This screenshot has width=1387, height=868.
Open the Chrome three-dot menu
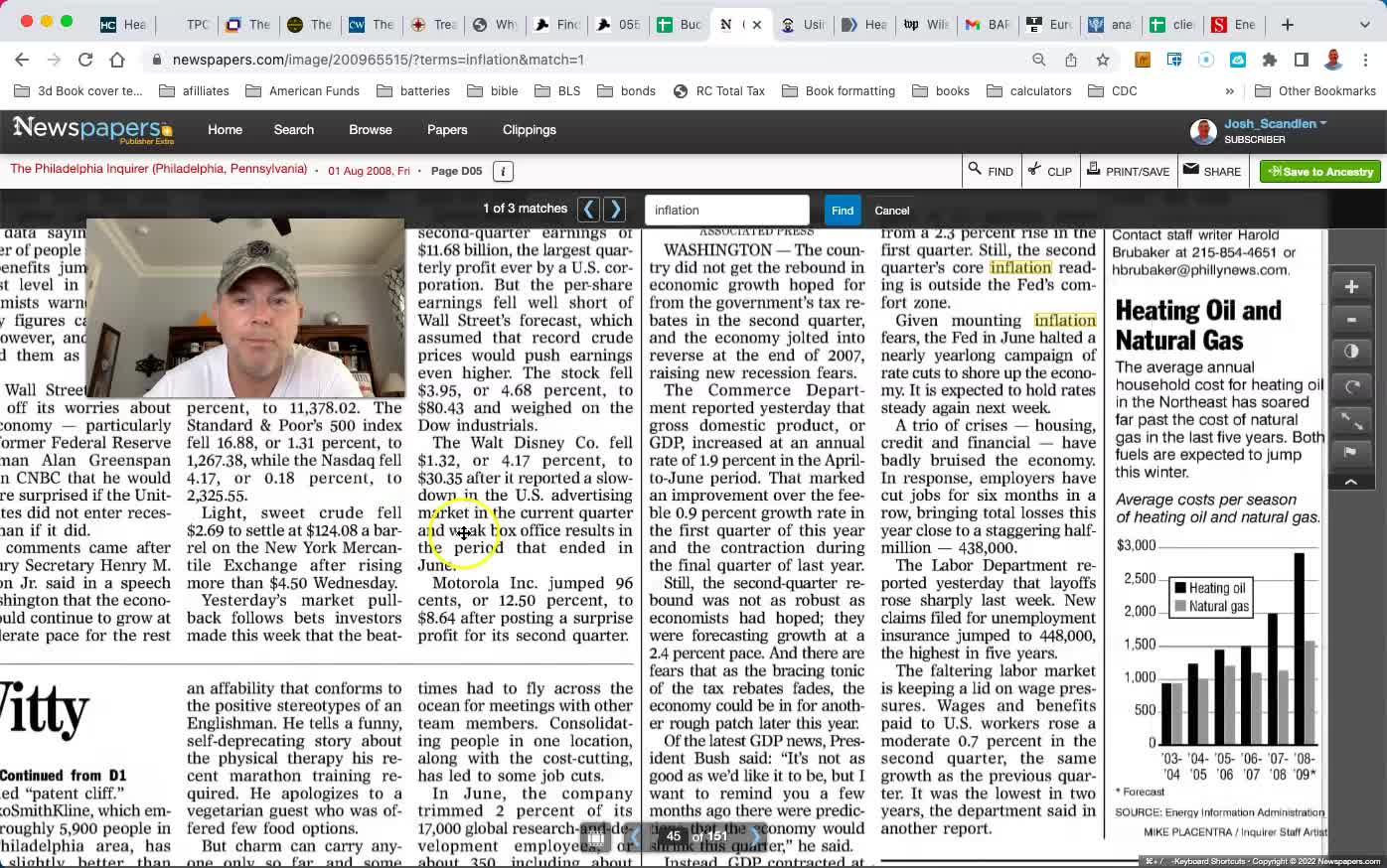[1365, 60]
